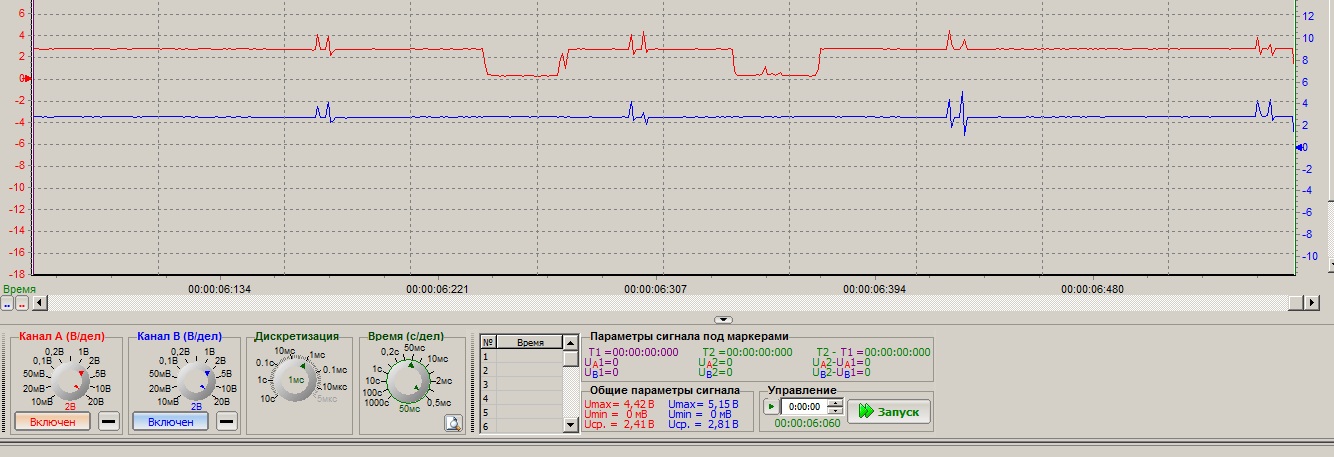Click the 0:00:00 timer input field
The width and height of the screenshot is (1334, 457).
(x=803, y=407)
